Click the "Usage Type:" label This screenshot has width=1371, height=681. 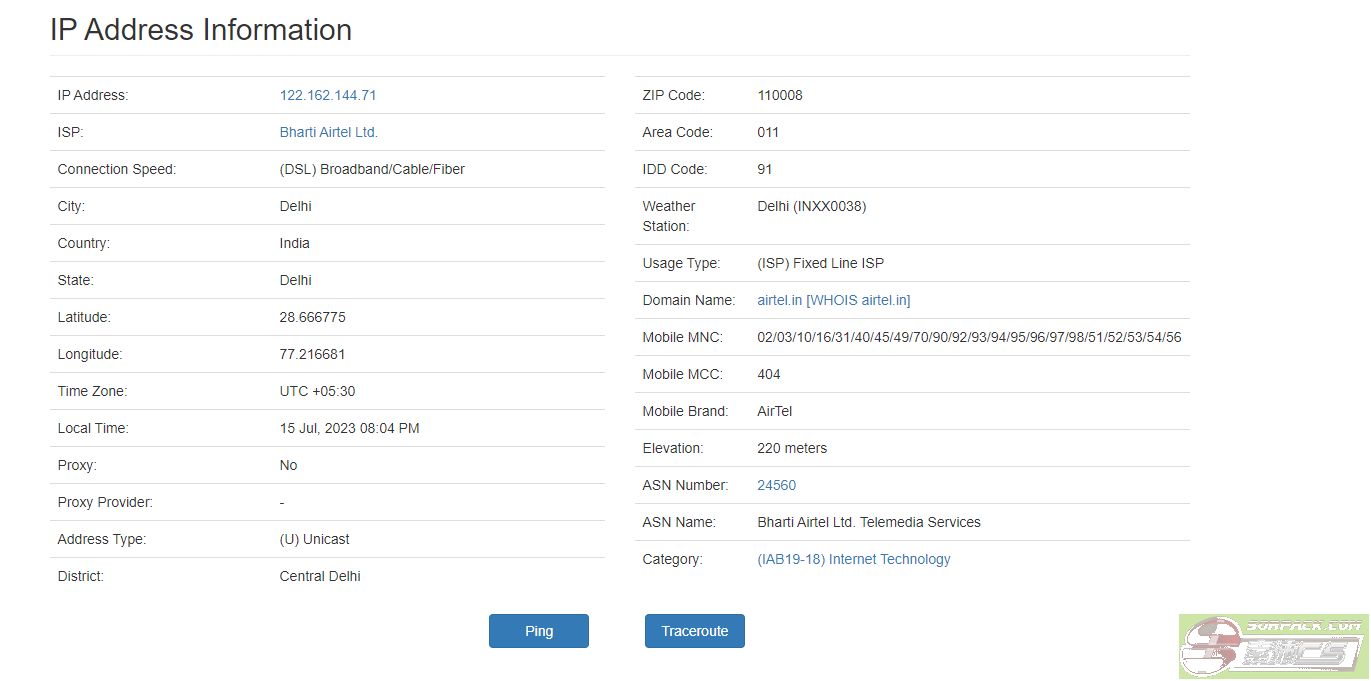click(681, 263)
